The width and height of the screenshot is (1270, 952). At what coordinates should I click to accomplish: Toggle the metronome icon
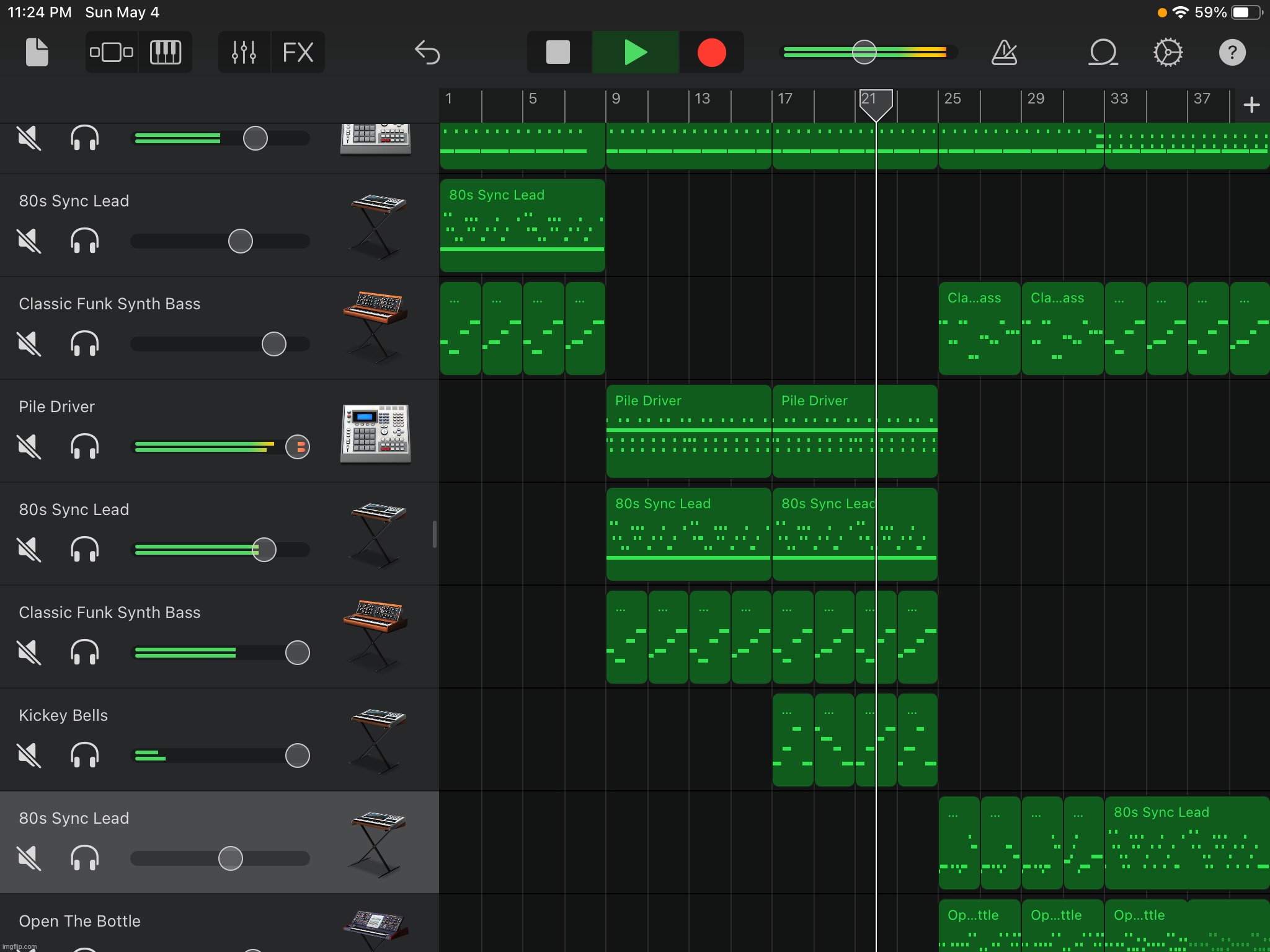pyautogui.click(x=1005, y=52)
